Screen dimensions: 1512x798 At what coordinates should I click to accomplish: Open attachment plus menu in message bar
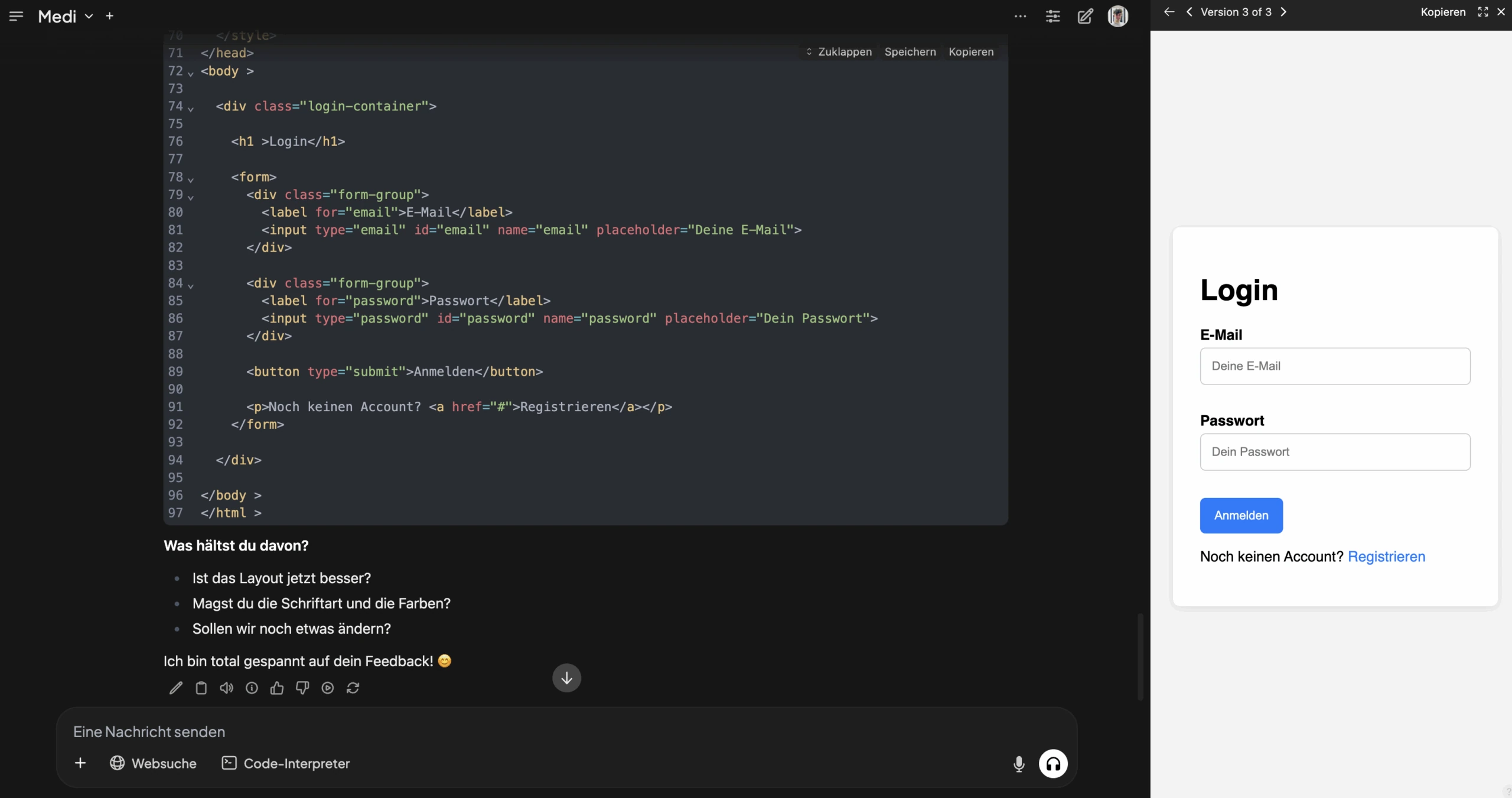click(x=80, y=763)
